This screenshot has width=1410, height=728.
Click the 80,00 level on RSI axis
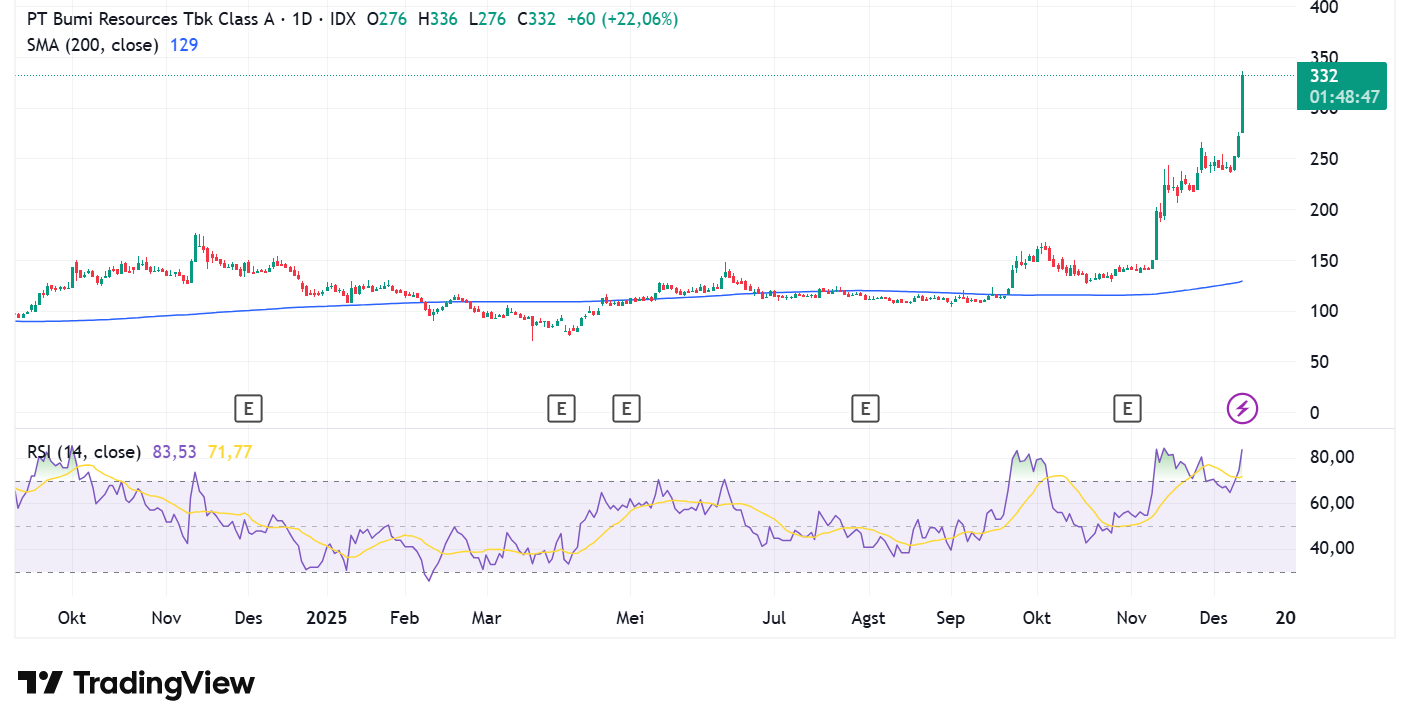pos(1332,457)
